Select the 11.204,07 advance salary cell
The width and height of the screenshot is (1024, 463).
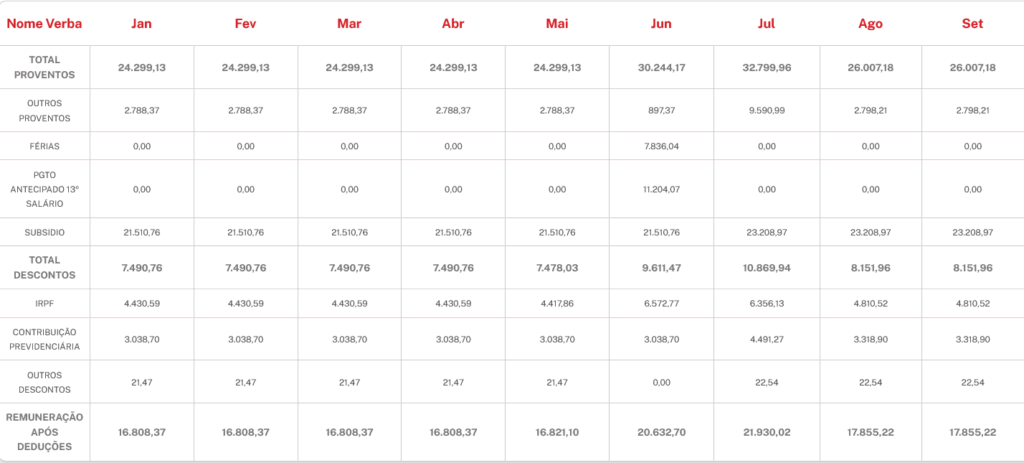(x=661, y=189)
